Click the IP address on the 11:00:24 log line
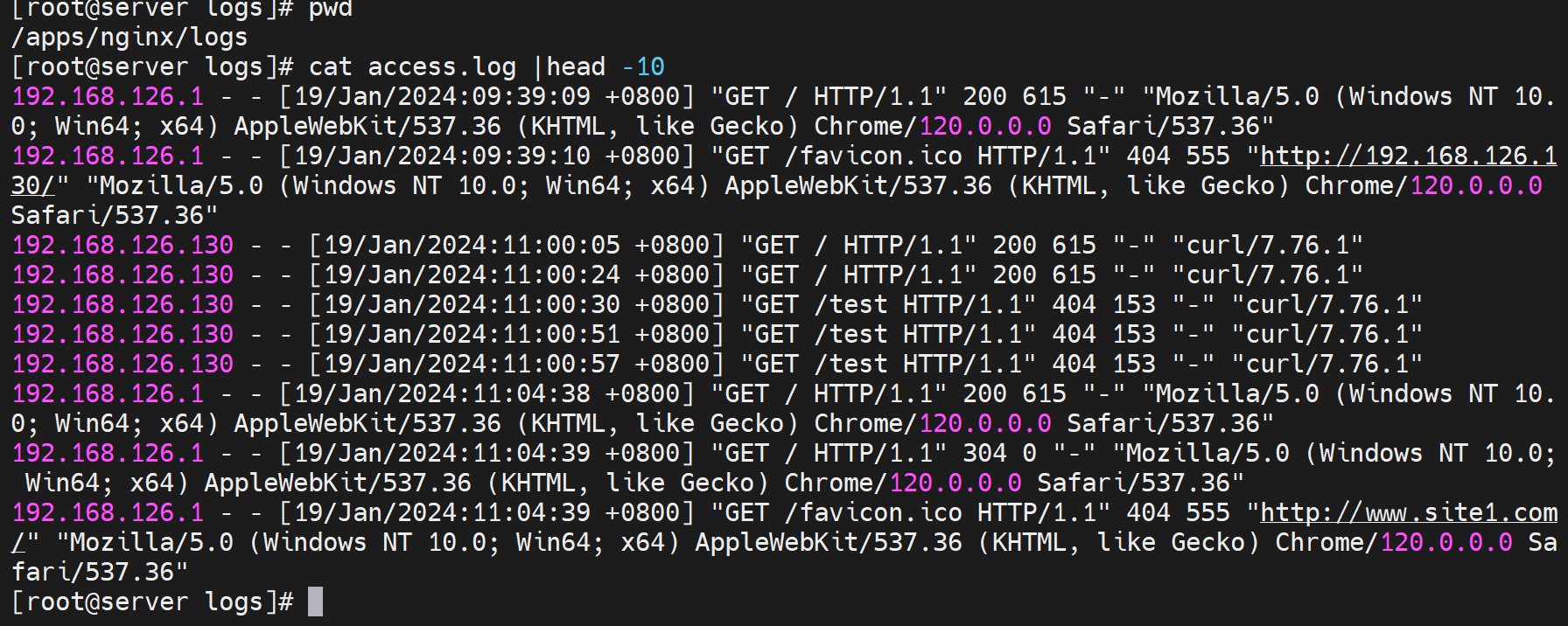 pos(122,275)
